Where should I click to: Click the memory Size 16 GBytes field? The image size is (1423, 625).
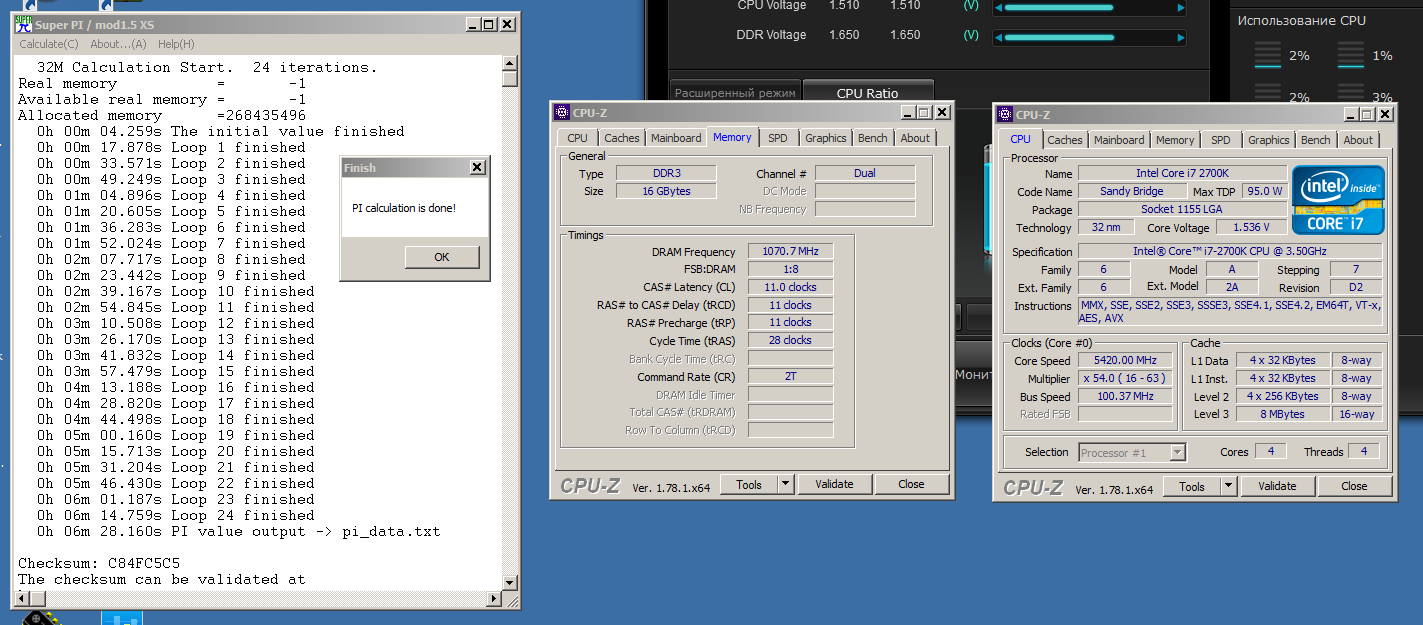coord(665,191)
